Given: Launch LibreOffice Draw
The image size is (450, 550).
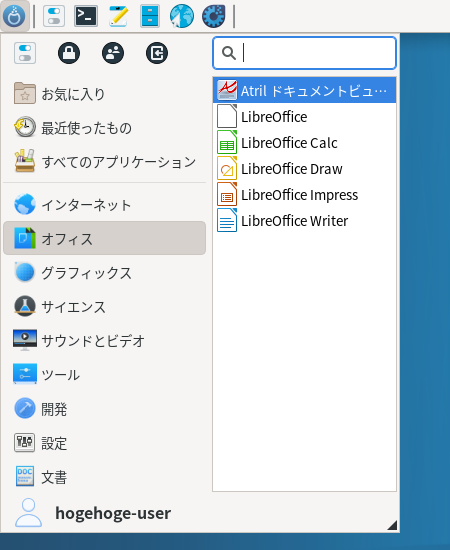Looking at the screenshot, I should (x=304, y=168).
